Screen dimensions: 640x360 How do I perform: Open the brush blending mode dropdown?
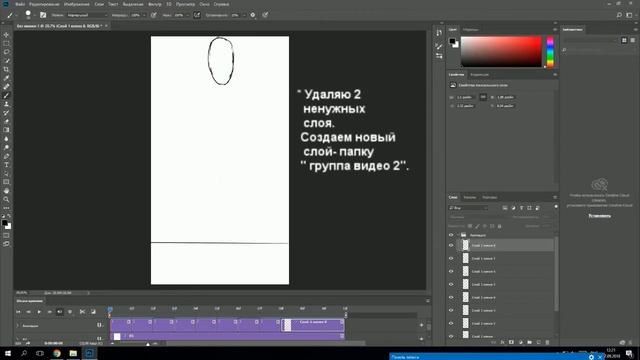pos(87,15)
